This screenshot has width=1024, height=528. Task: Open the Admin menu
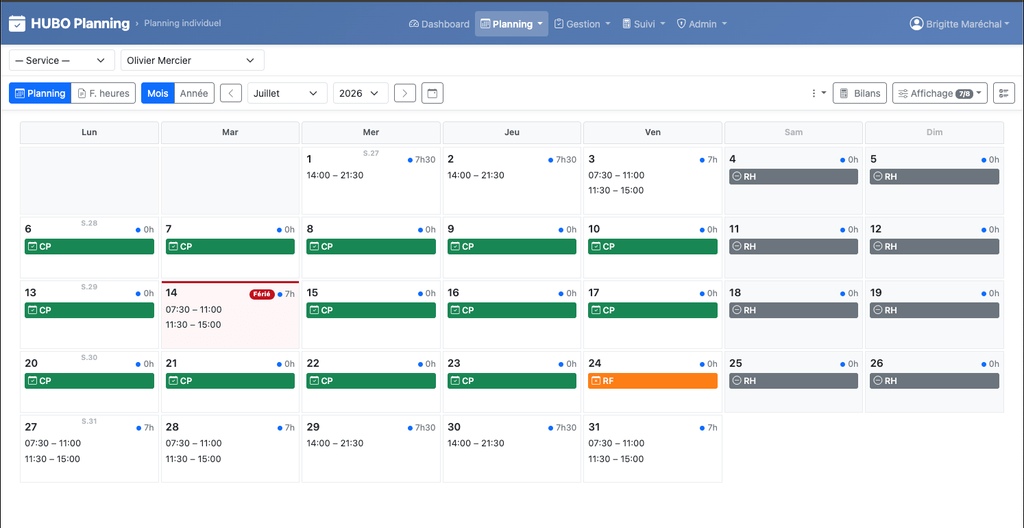click(x=701, y=24)
